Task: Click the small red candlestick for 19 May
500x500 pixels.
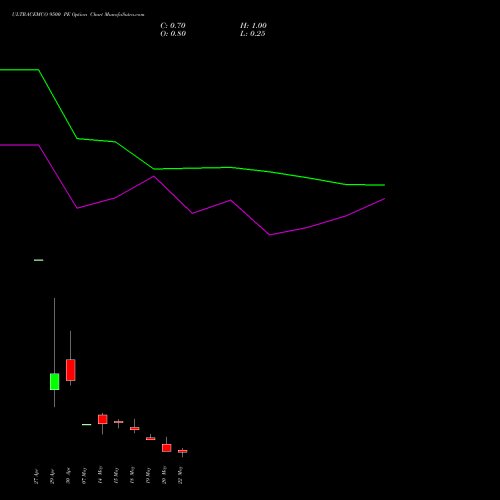Action: 151,439
